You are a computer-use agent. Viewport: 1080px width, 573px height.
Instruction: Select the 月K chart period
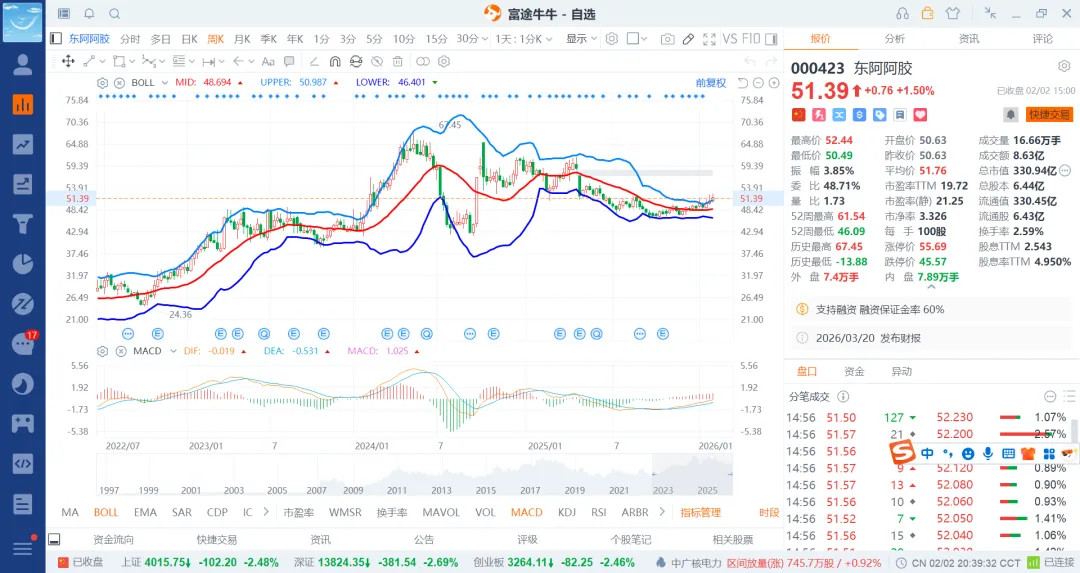(x=242, y=39)
